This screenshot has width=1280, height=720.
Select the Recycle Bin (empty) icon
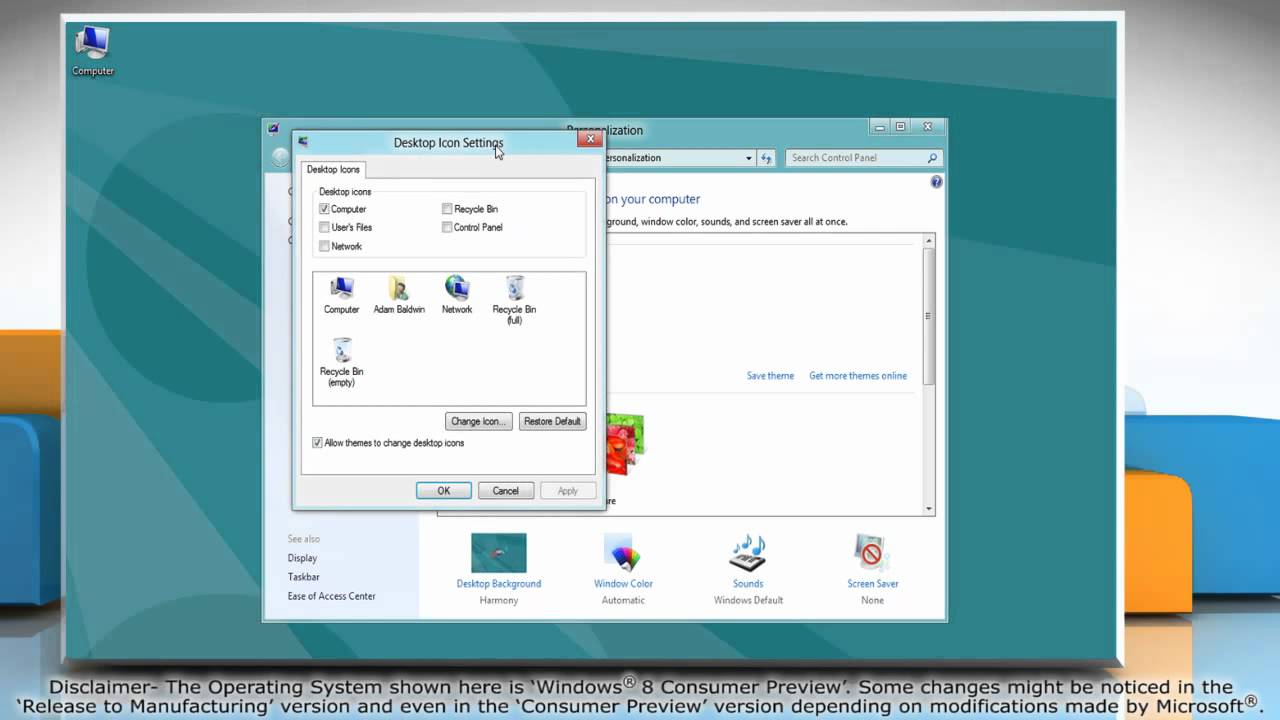(341, 362)
